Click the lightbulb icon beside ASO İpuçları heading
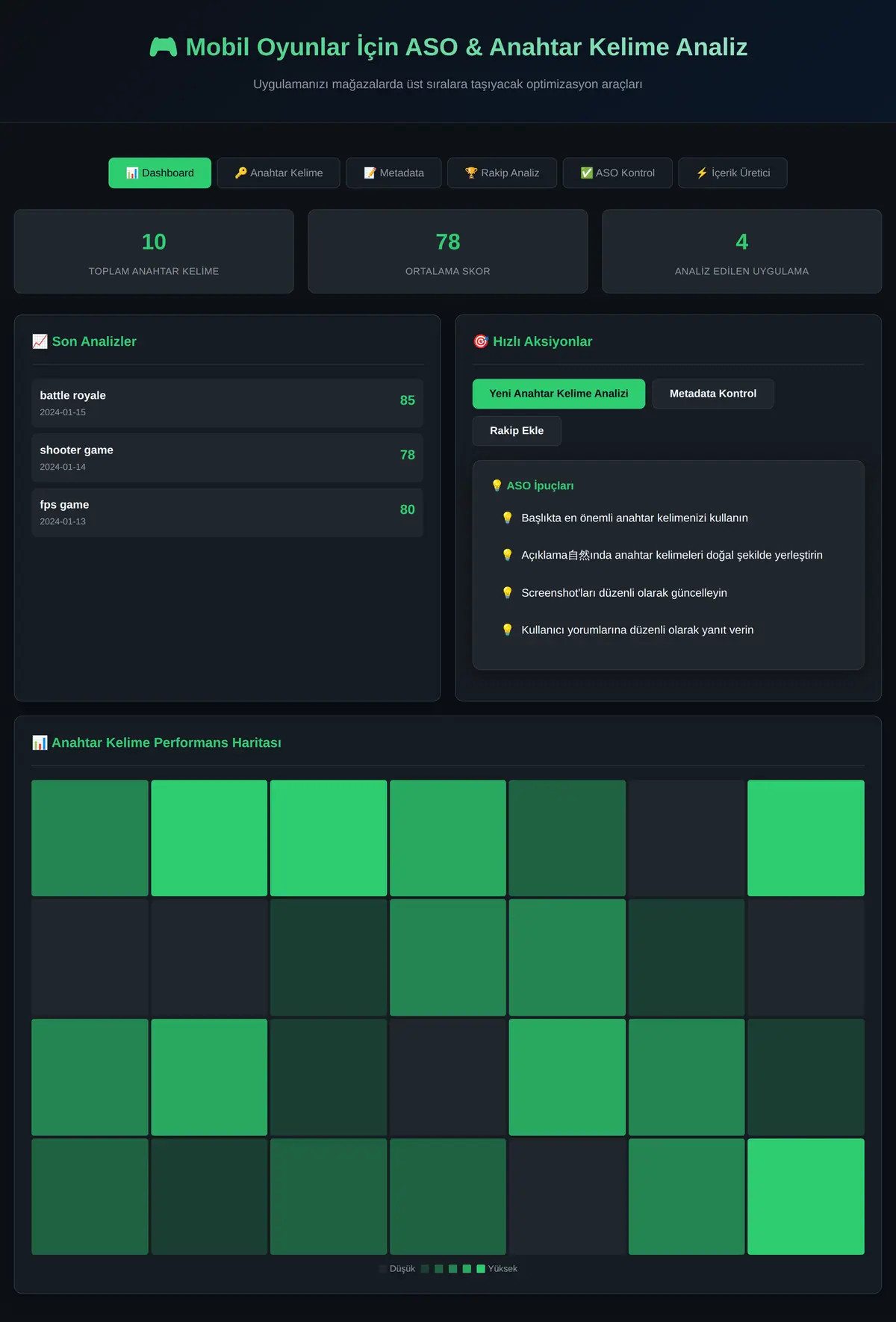 coord(497,485)
